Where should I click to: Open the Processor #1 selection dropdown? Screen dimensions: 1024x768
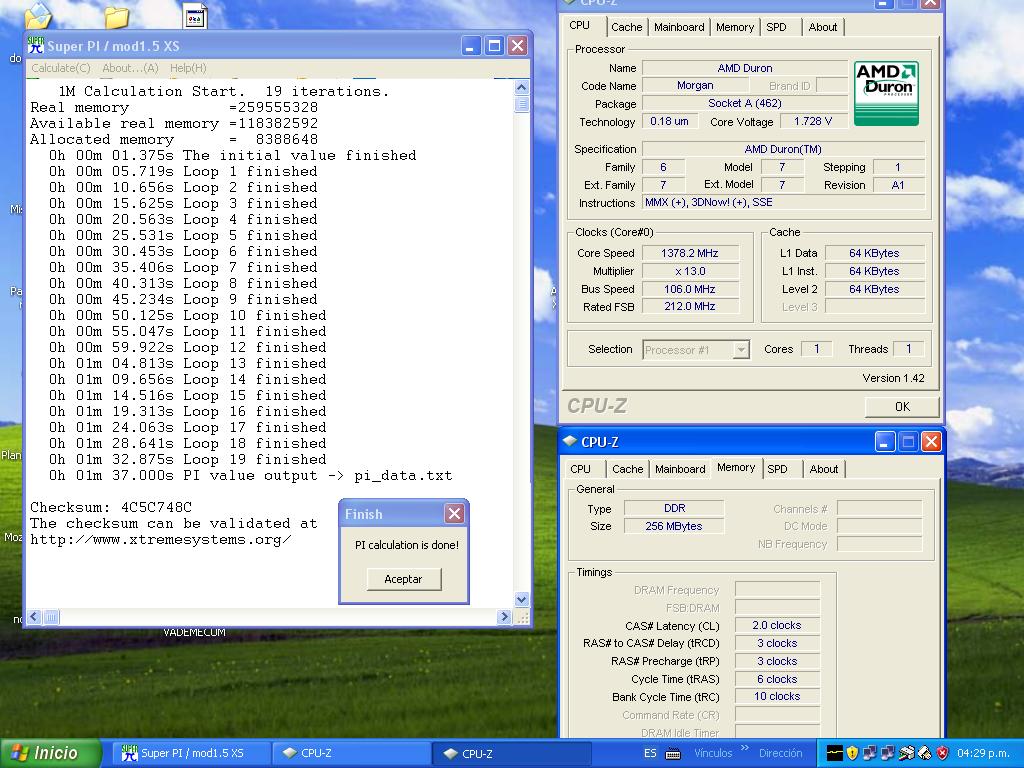[x=741, y=349]
